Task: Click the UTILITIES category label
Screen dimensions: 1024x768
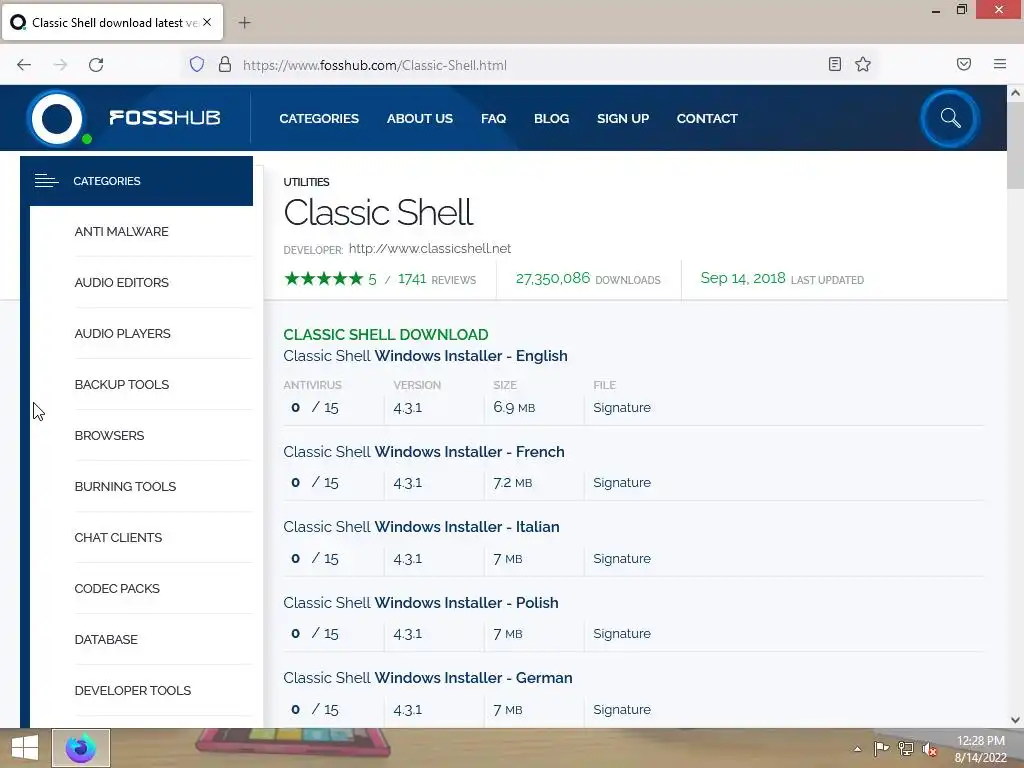Action: tap(306, 182)
